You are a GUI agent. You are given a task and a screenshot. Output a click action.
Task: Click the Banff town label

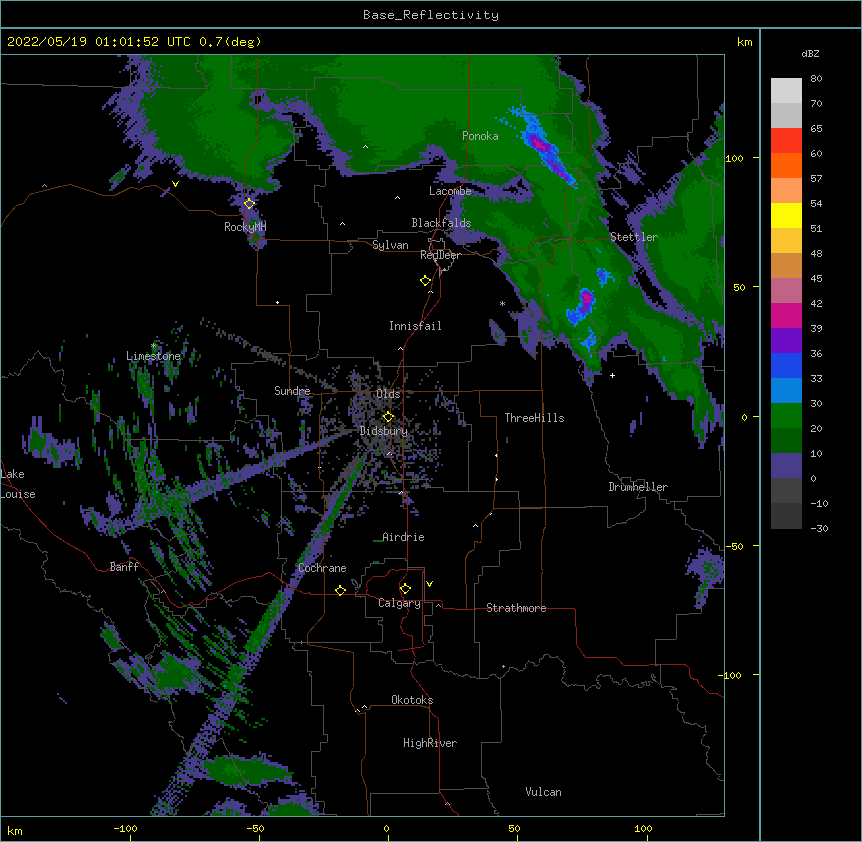click(x=124, y=567)
